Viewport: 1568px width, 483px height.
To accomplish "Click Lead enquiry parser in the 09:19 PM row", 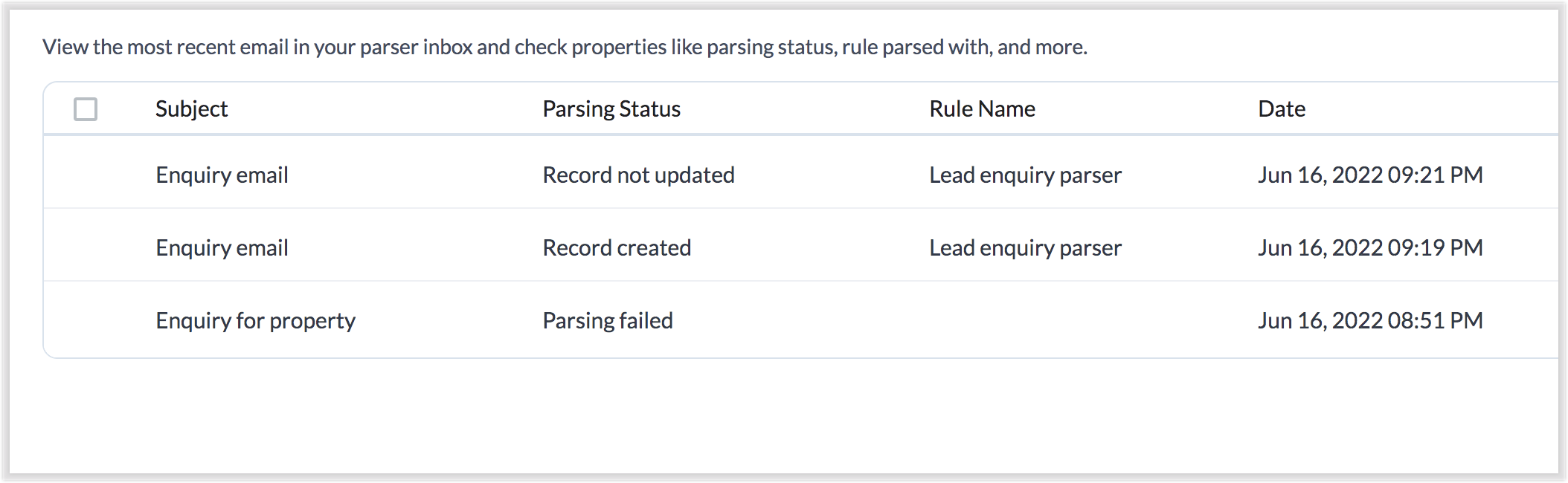I will [x=1025, y=248].
